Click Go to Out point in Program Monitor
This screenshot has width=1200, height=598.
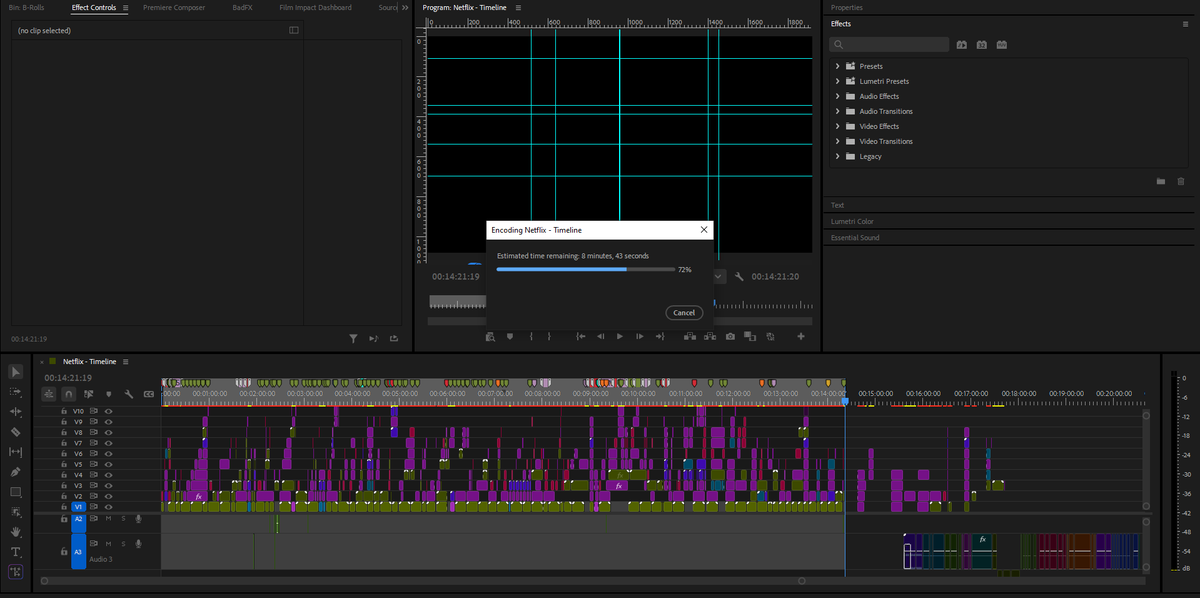[x=660, y=337]
